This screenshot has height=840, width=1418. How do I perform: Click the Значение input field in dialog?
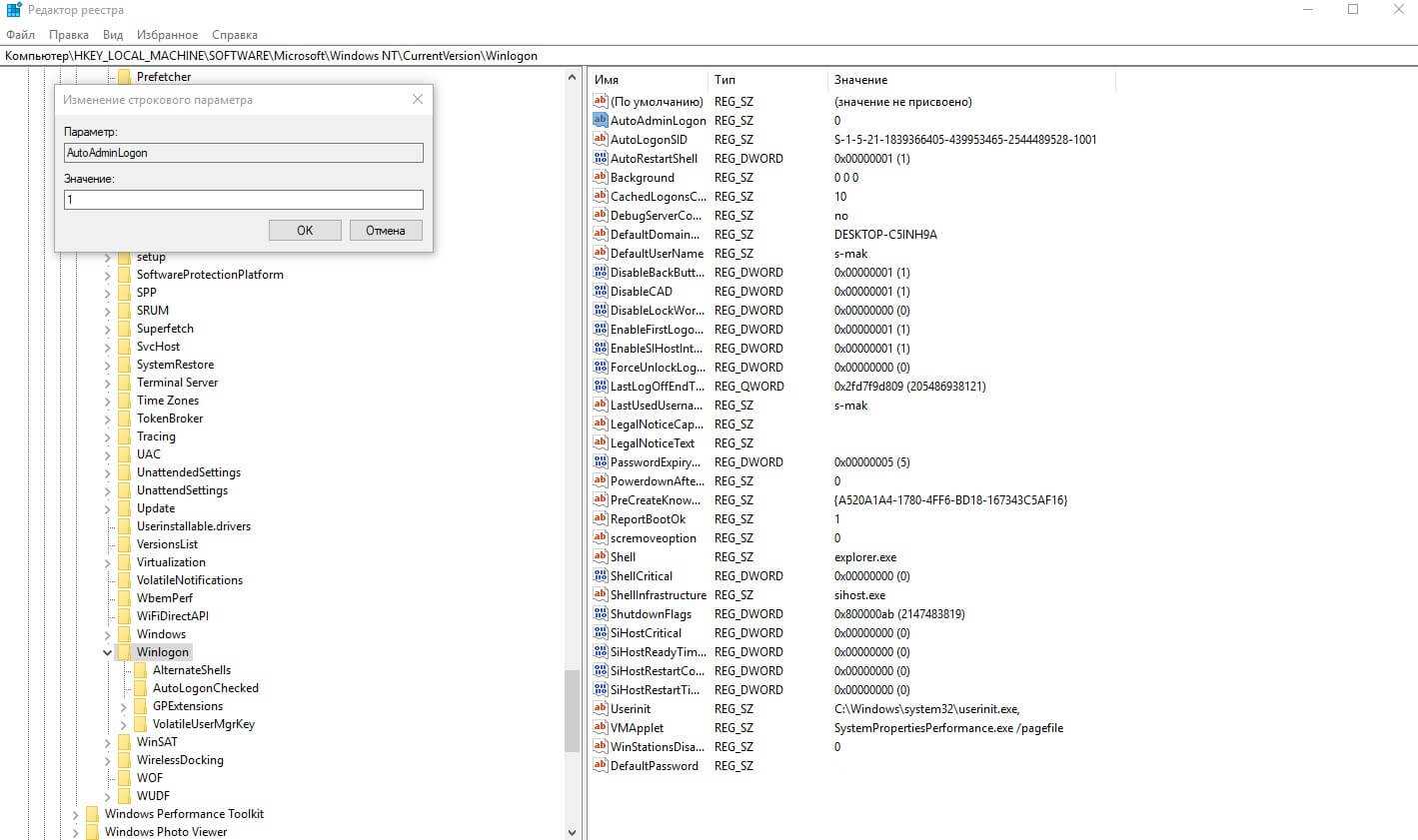click(243, 200)
